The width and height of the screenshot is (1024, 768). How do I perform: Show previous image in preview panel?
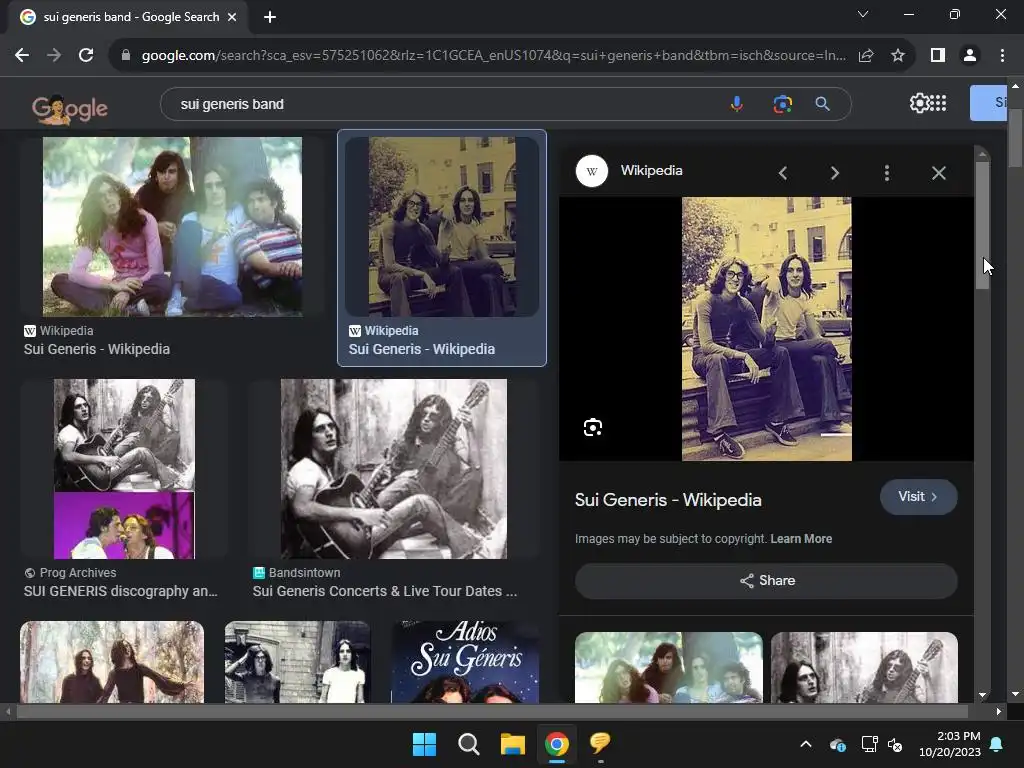coord(783,173)
